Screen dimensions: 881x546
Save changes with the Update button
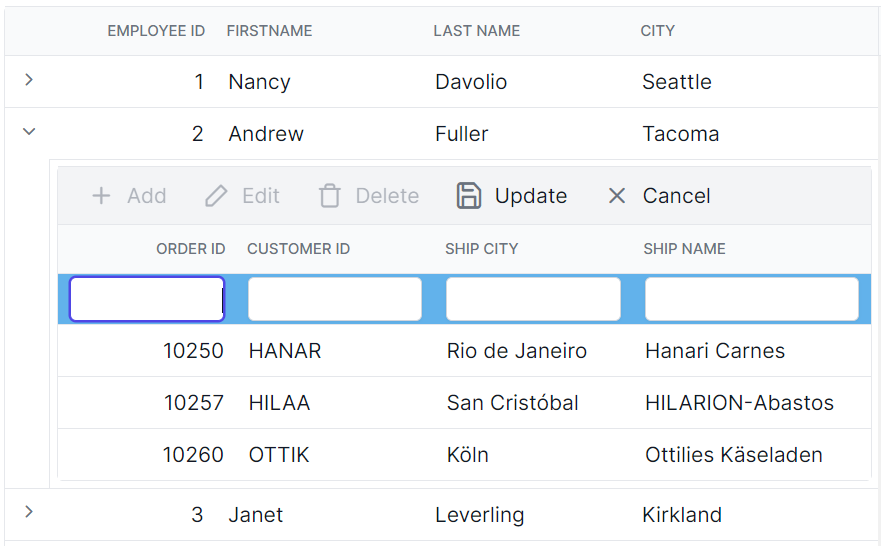coord(512,196)
